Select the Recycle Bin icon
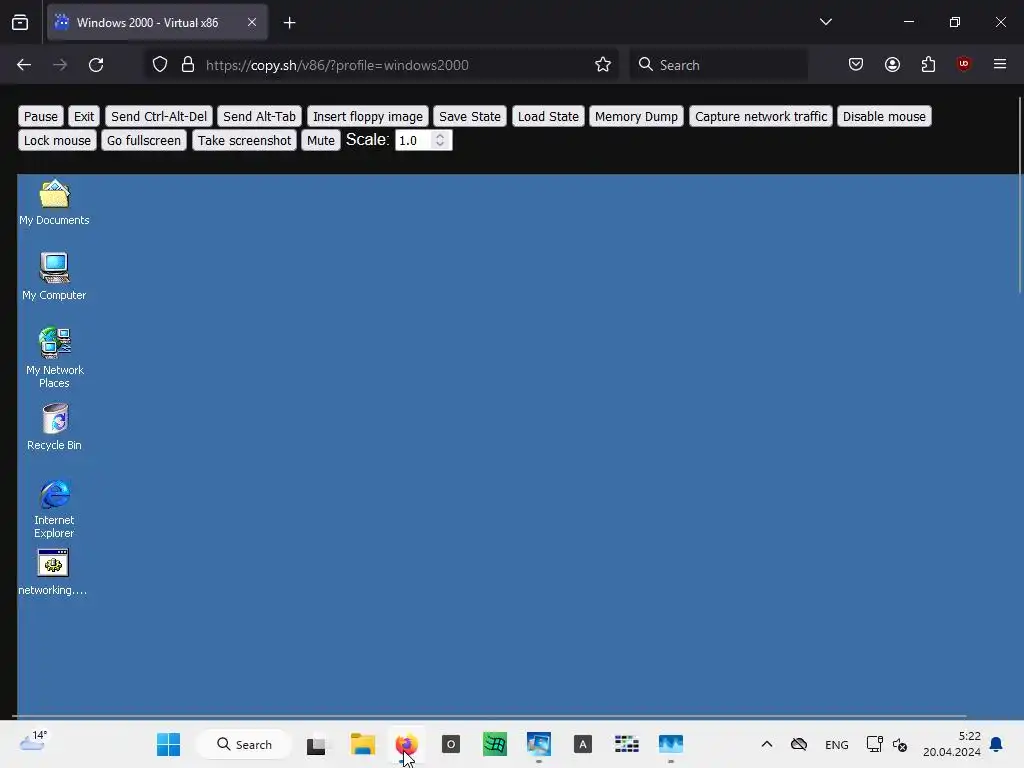The image size is (1024, 768). (x=54, y=427)
